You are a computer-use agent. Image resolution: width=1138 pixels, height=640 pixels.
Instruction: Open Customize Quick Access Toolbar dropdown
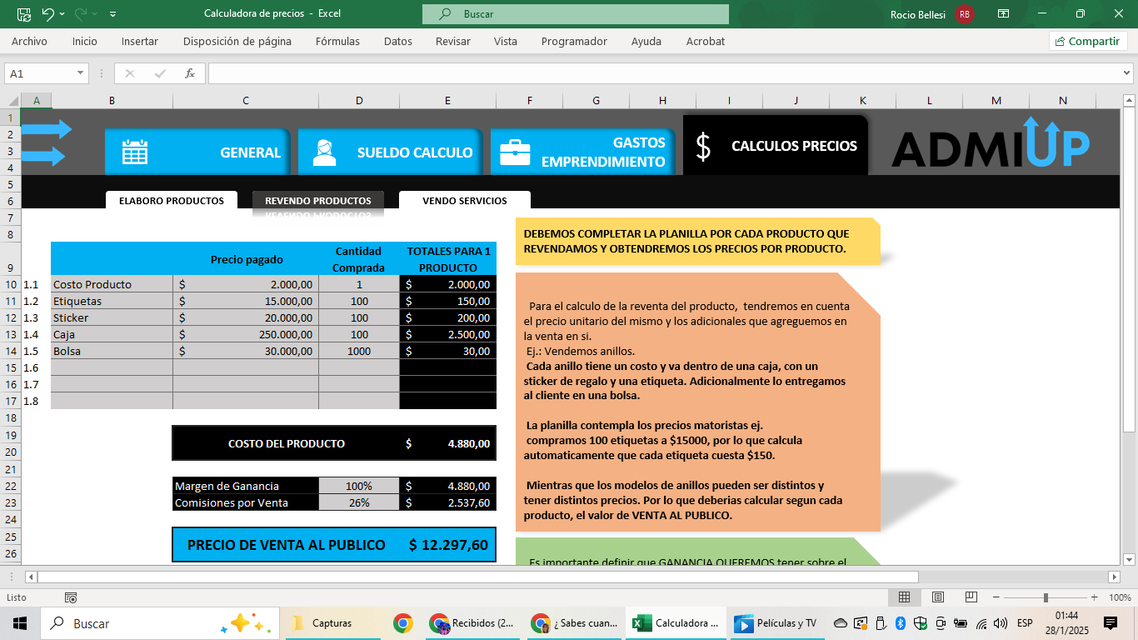click(112, 14)
